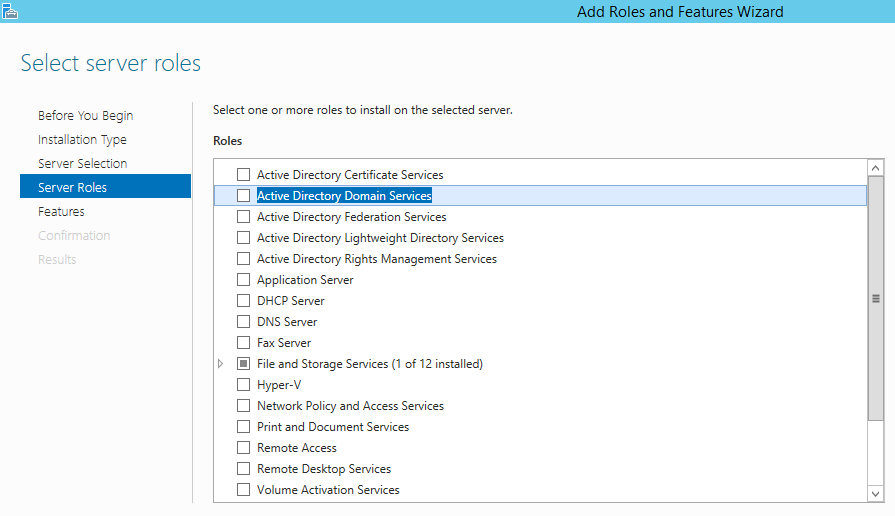Check Active Directory Certificate Services checkbox
The height and width of the screenshot is (516, 895).
[x=243, y=175]
